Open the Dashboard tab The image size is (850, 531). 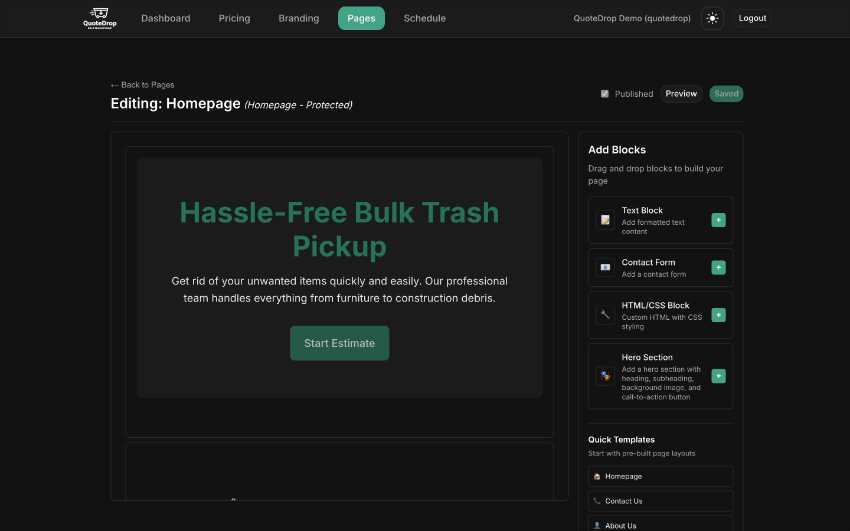coord(166,18)
